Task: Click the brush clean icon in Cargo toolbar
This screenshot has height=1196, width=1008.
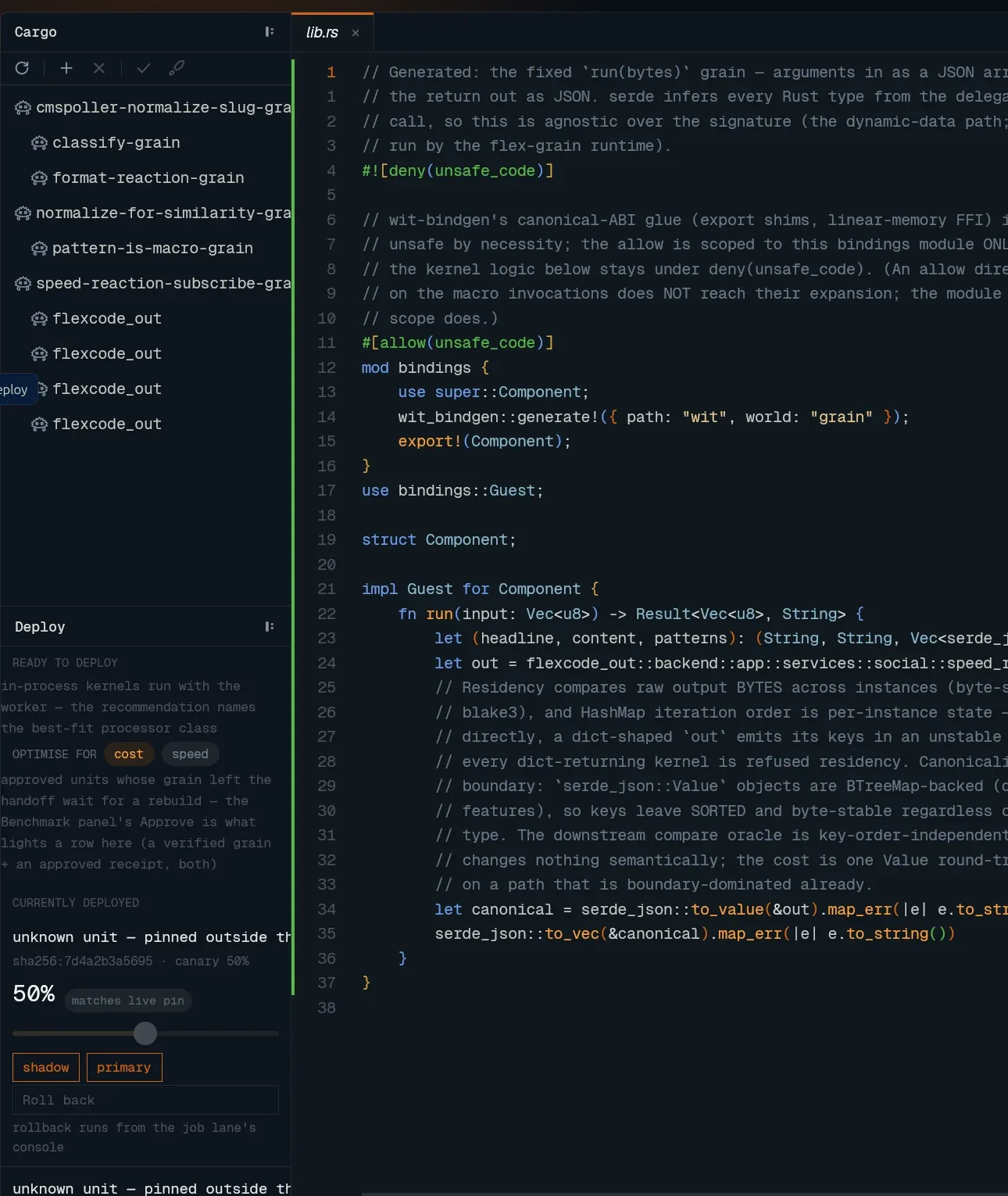Action: pos(177,68)
